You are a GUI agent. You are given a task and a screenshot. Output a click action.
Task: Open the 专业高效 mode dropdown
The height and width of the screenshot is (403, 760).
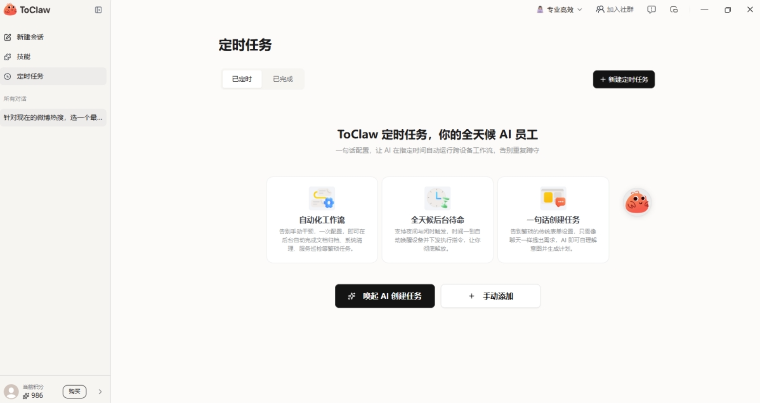[559, 10]
